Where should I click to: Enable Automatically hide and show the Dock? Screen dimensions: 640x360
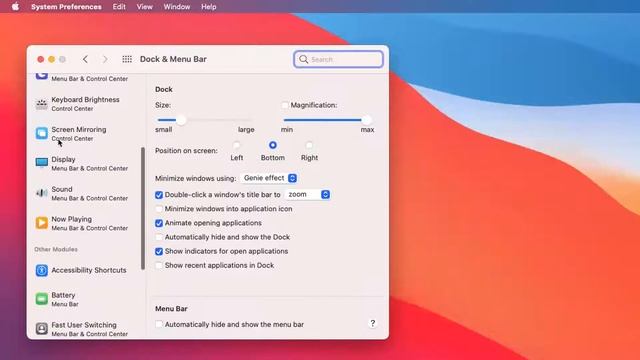click(x=159, y=237)
